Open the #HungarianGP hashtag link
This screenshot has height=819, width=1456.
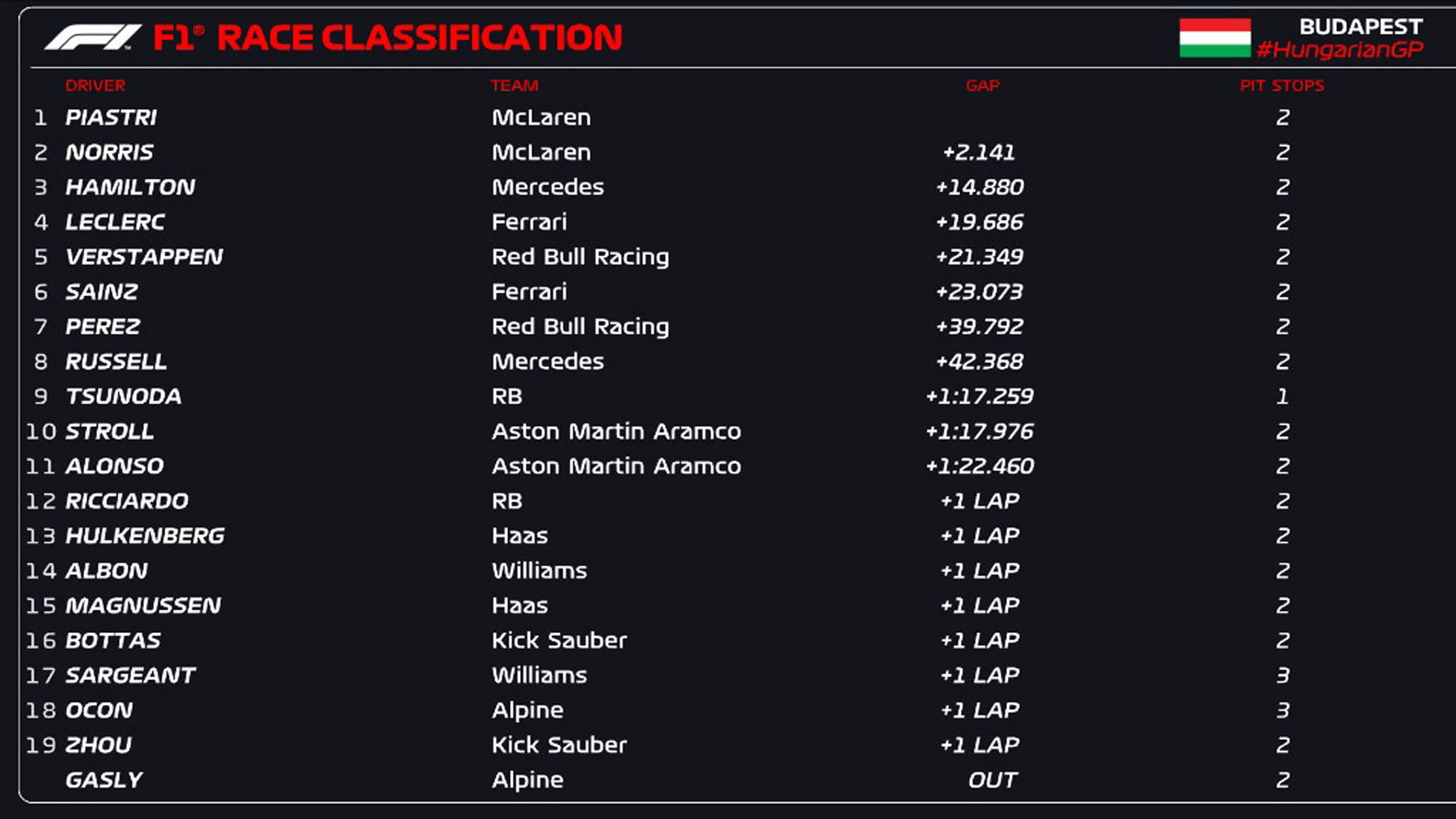tap(1340, 50)
